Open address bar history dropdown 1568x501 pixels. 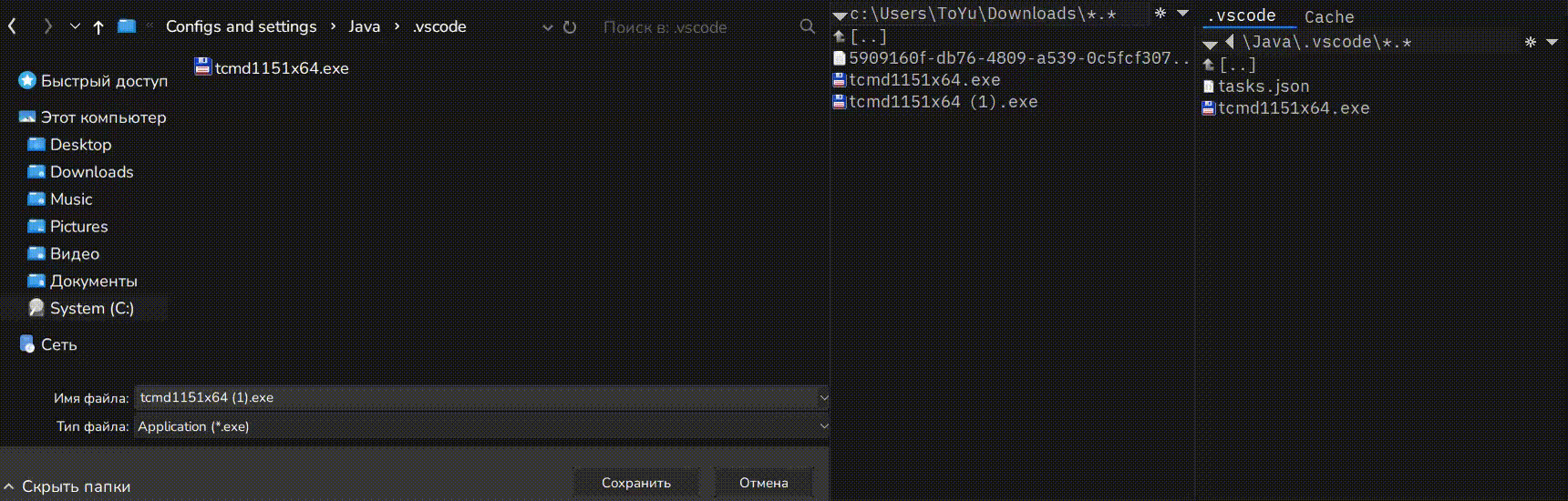pyautogui.click(x=547, y=27)
